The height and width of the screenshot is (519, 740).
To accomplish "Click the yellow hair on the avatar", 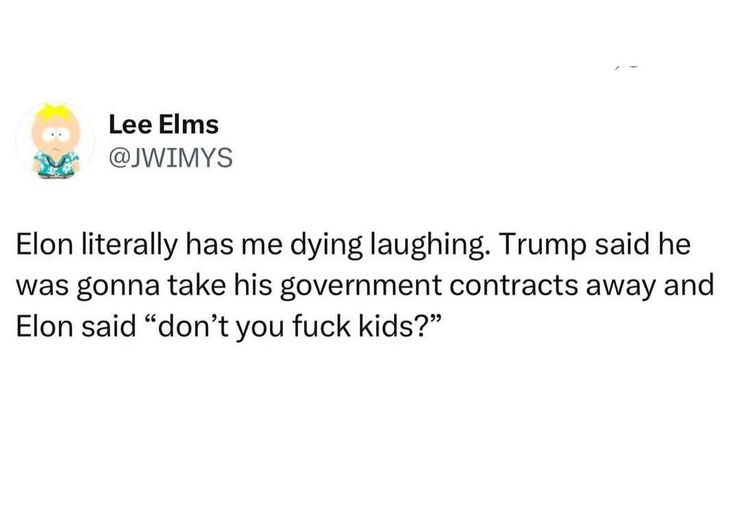I will (x=55, y=111).
